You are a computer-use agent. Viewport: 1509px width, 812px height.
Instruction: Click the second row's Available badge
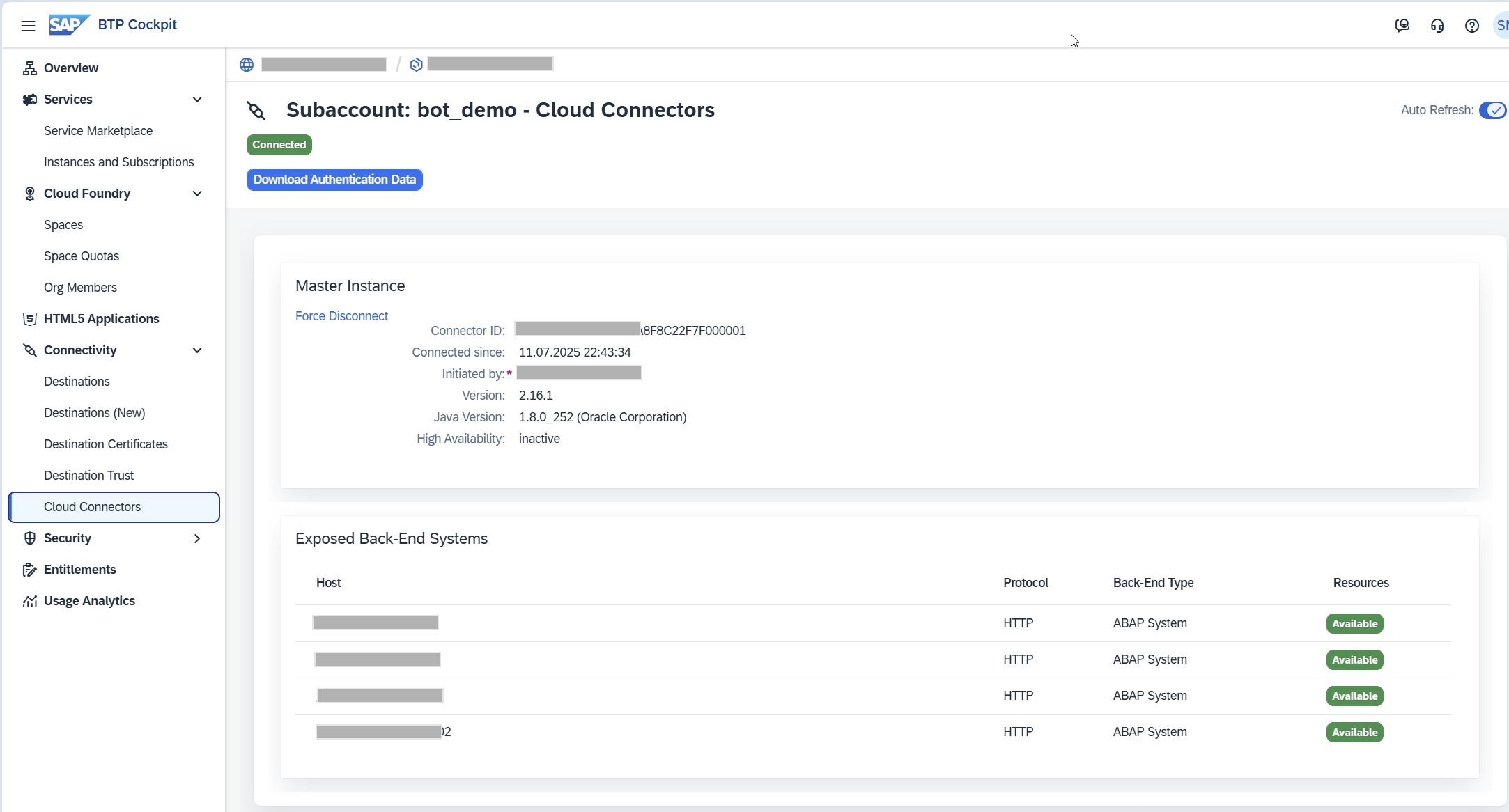(x=1354, y=660)
